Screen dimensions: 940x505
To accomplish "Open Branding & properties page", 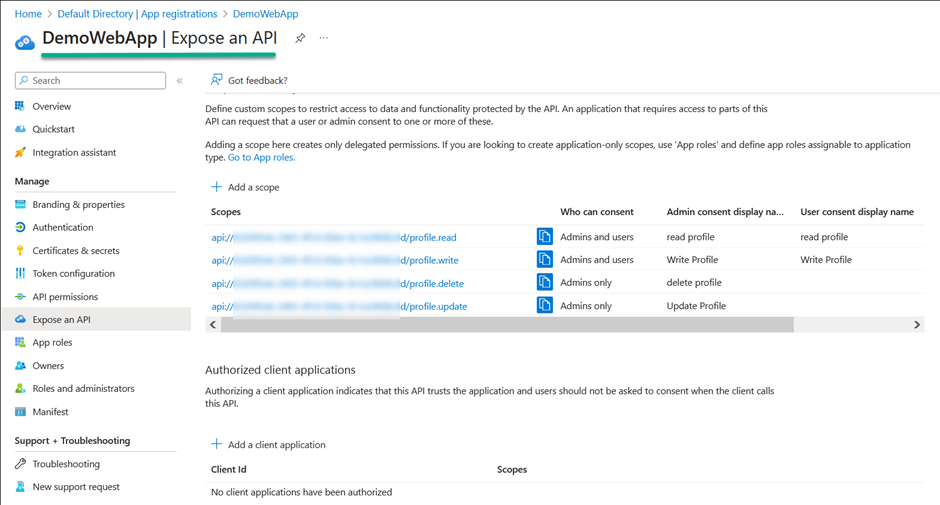I will click(79, 205).
